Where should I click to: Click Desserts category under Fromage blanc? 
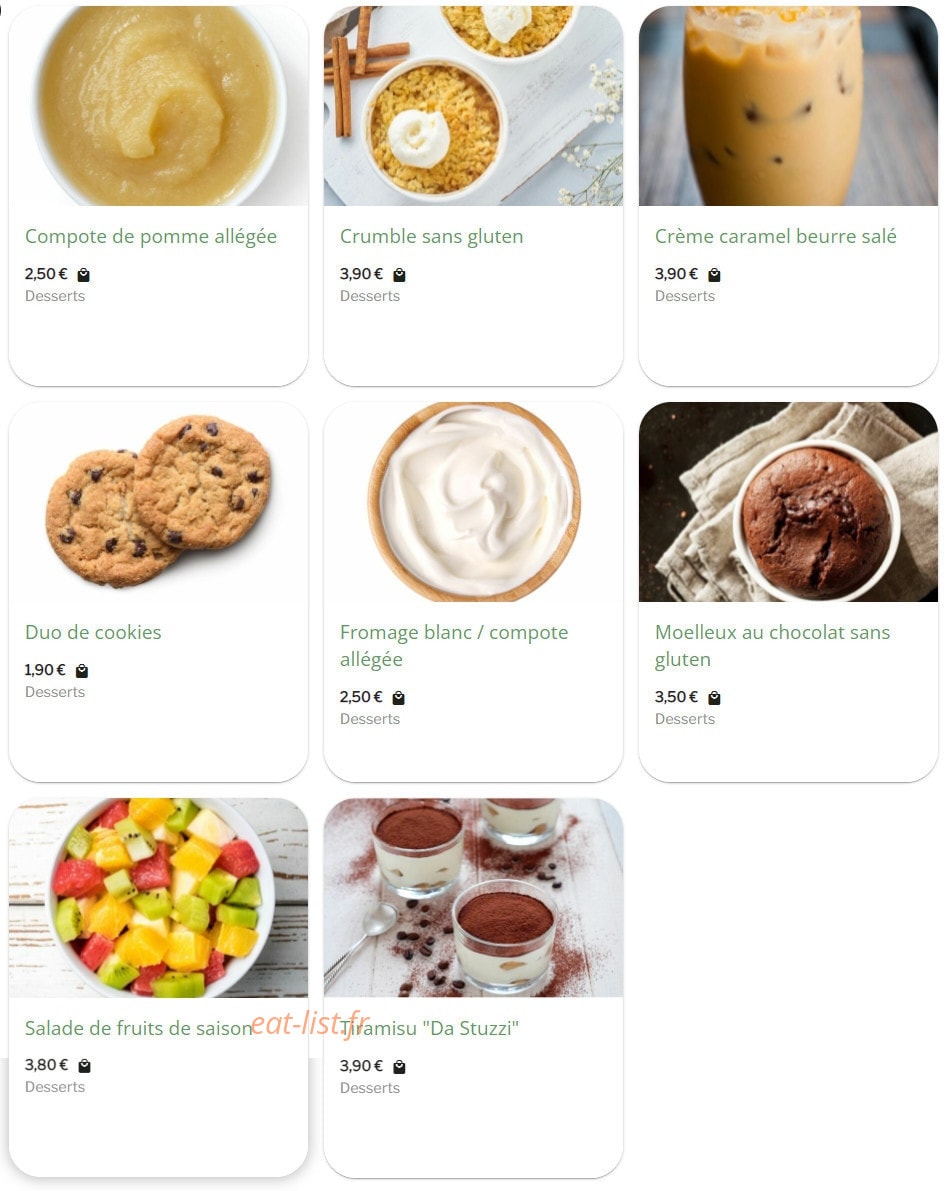click(370, 719)
